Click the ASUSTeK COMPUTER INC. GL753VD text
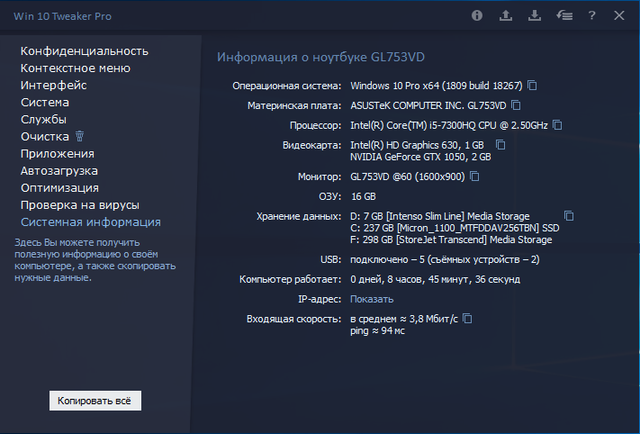This screenshot has width=640, height=434. point(428,106)
